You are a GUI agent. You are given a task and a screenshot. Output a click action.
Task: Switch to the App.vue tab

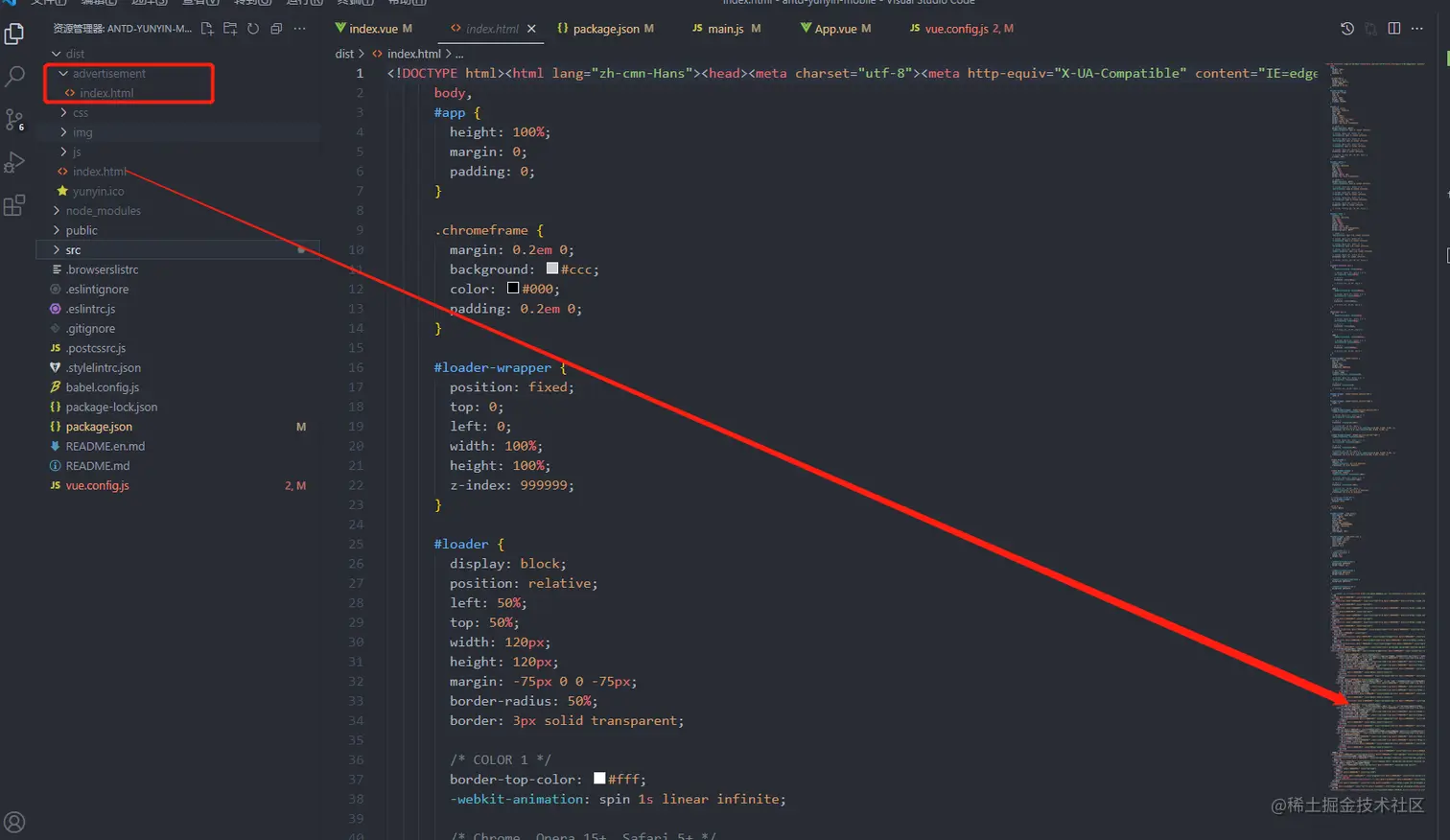click(x=835, y=29)
